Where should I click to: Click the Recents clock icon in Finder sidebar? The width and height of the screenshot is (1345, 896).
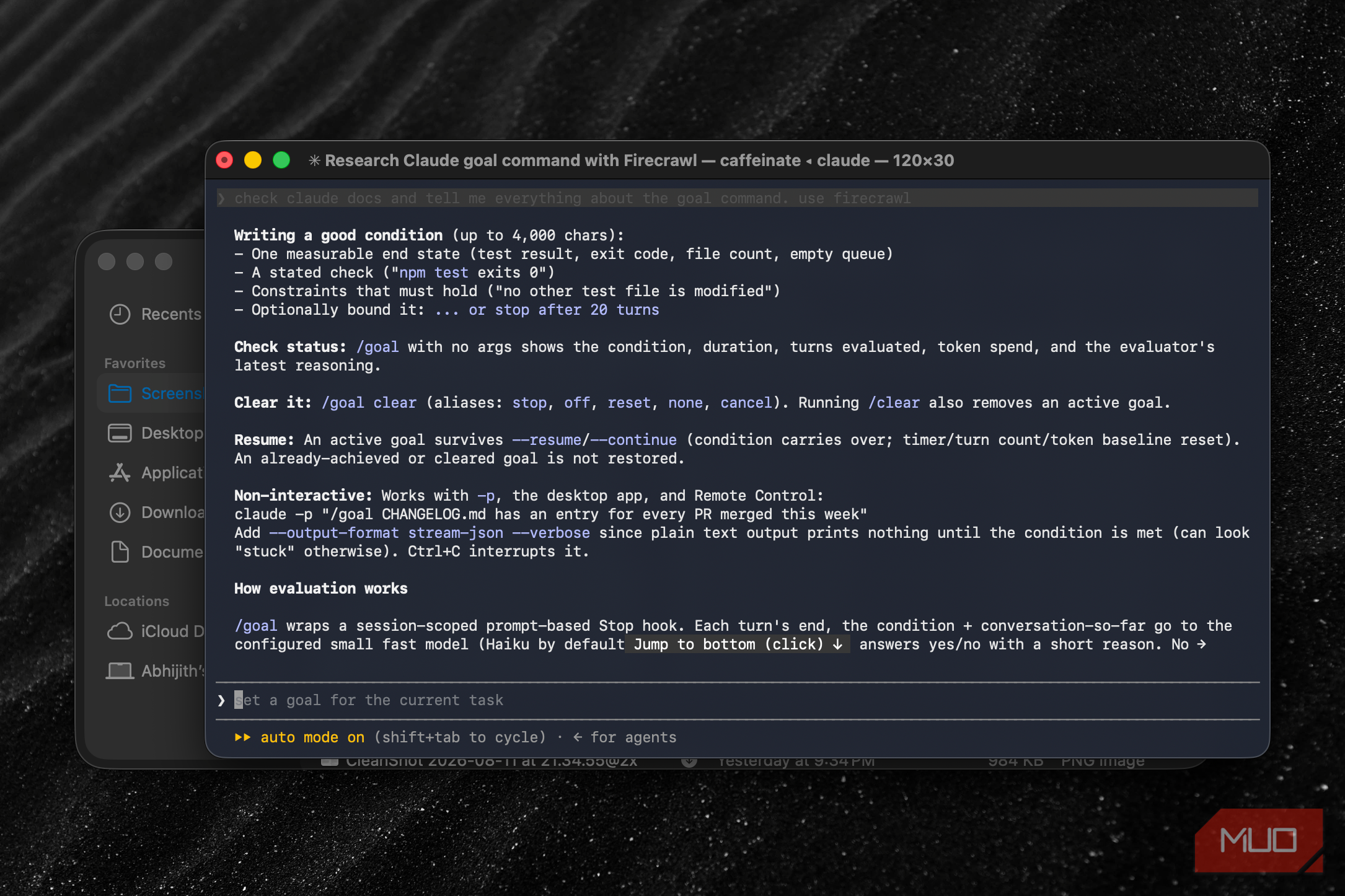(x=120, y=314)
